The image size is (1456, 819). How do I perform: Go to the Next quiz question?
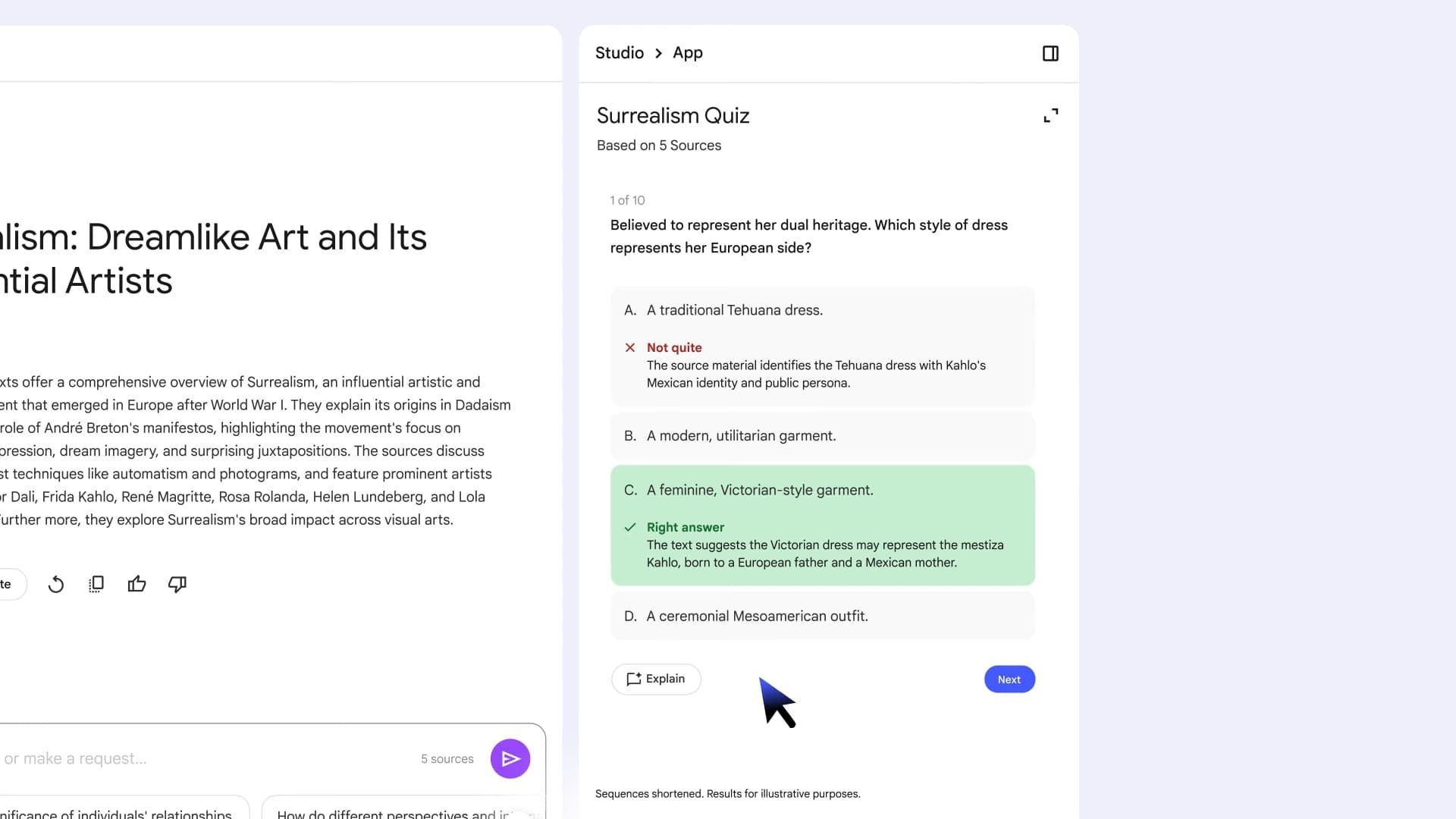point(1009,679)
